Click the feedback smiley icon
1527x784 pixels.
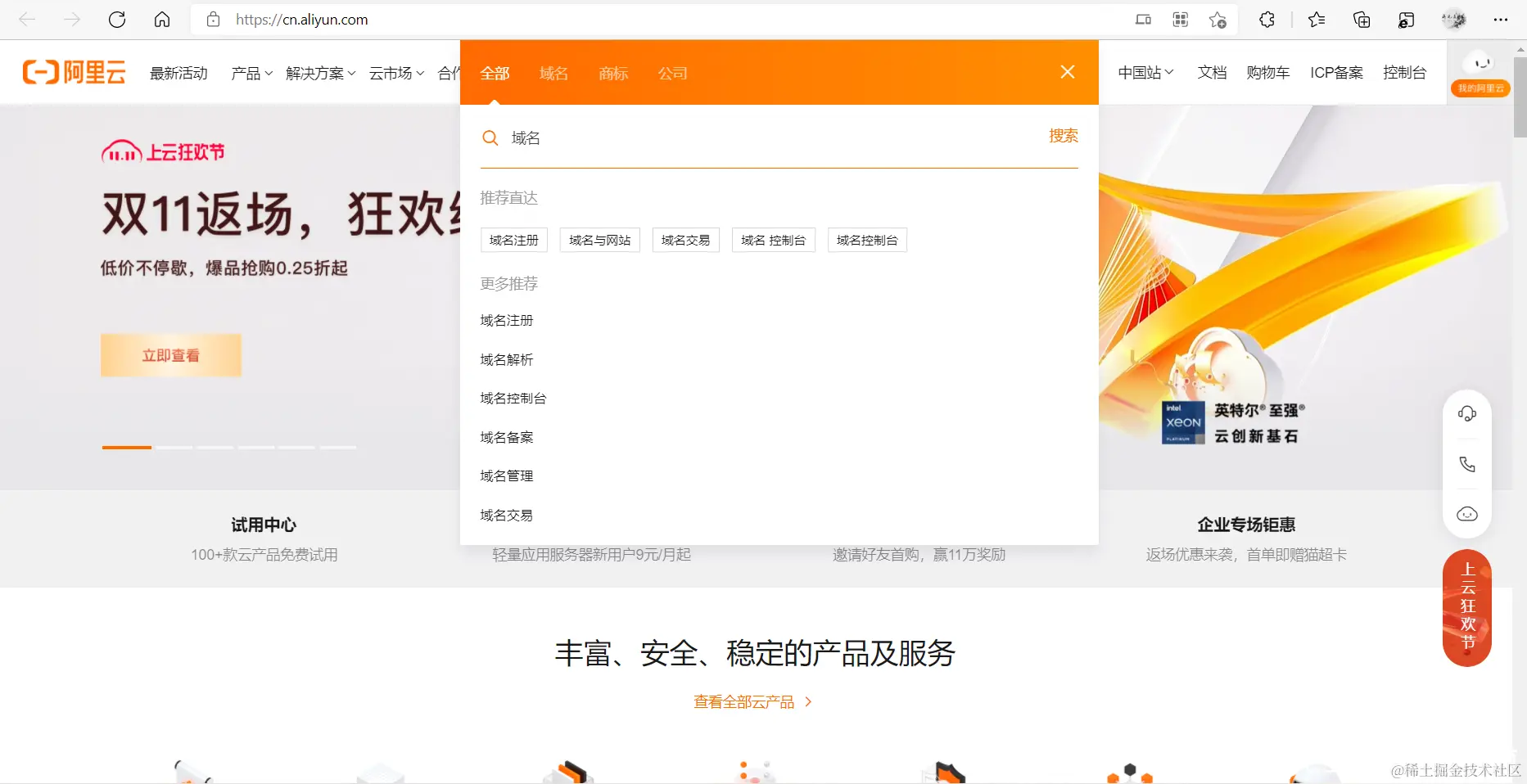point(1466,514)
